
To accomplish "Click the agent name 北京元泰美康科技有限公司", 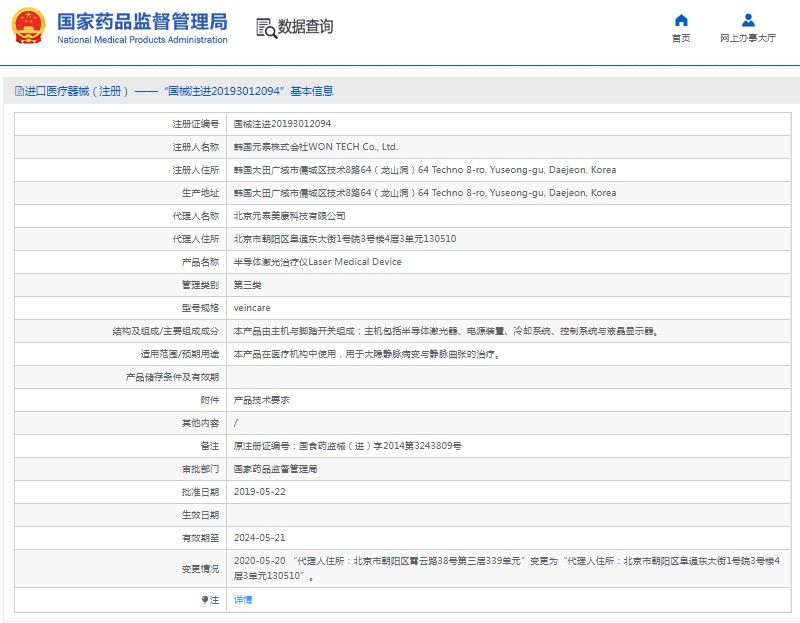I will click(289, 216).
